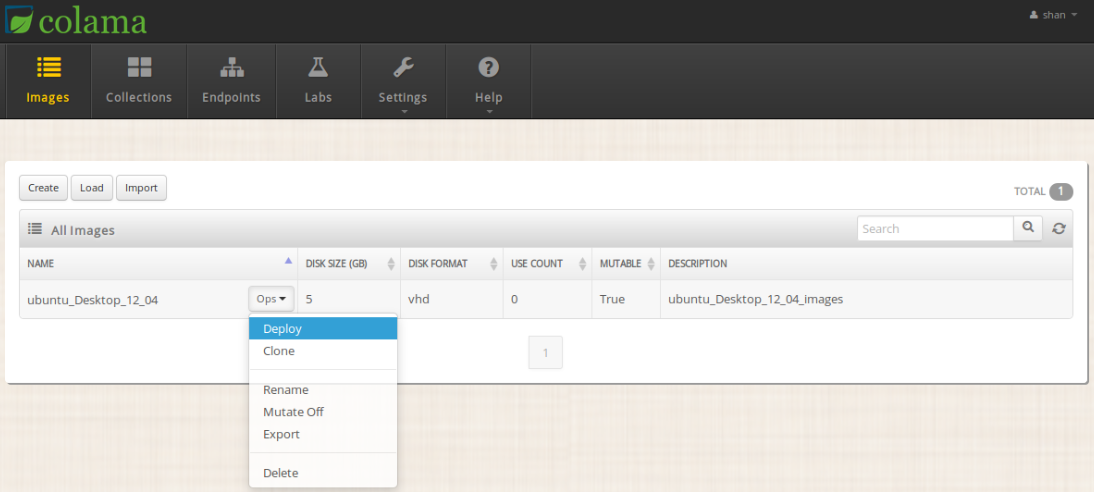Choose Clone from the Ops menu
1094x492 pixels.
pos(323,351)
